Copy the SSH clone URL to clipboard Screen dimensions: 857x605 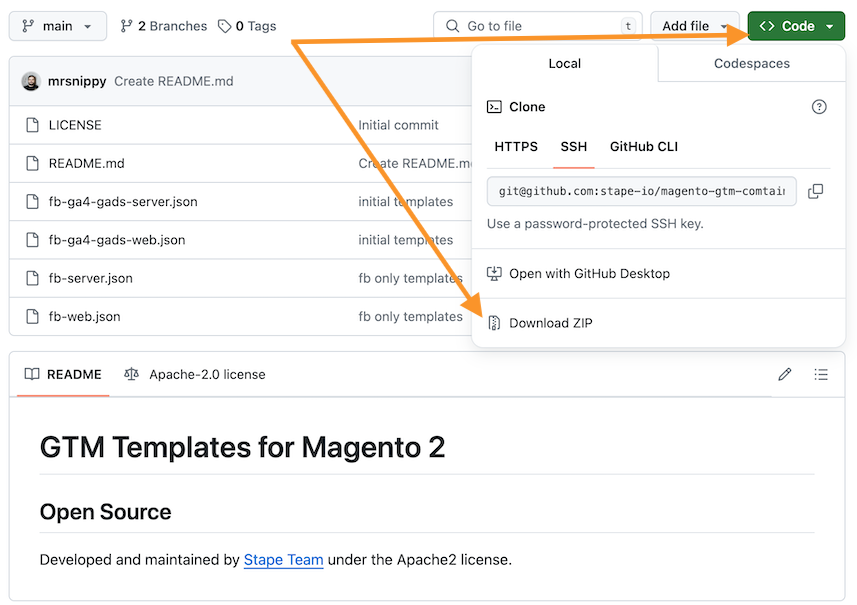click(815, 191)
